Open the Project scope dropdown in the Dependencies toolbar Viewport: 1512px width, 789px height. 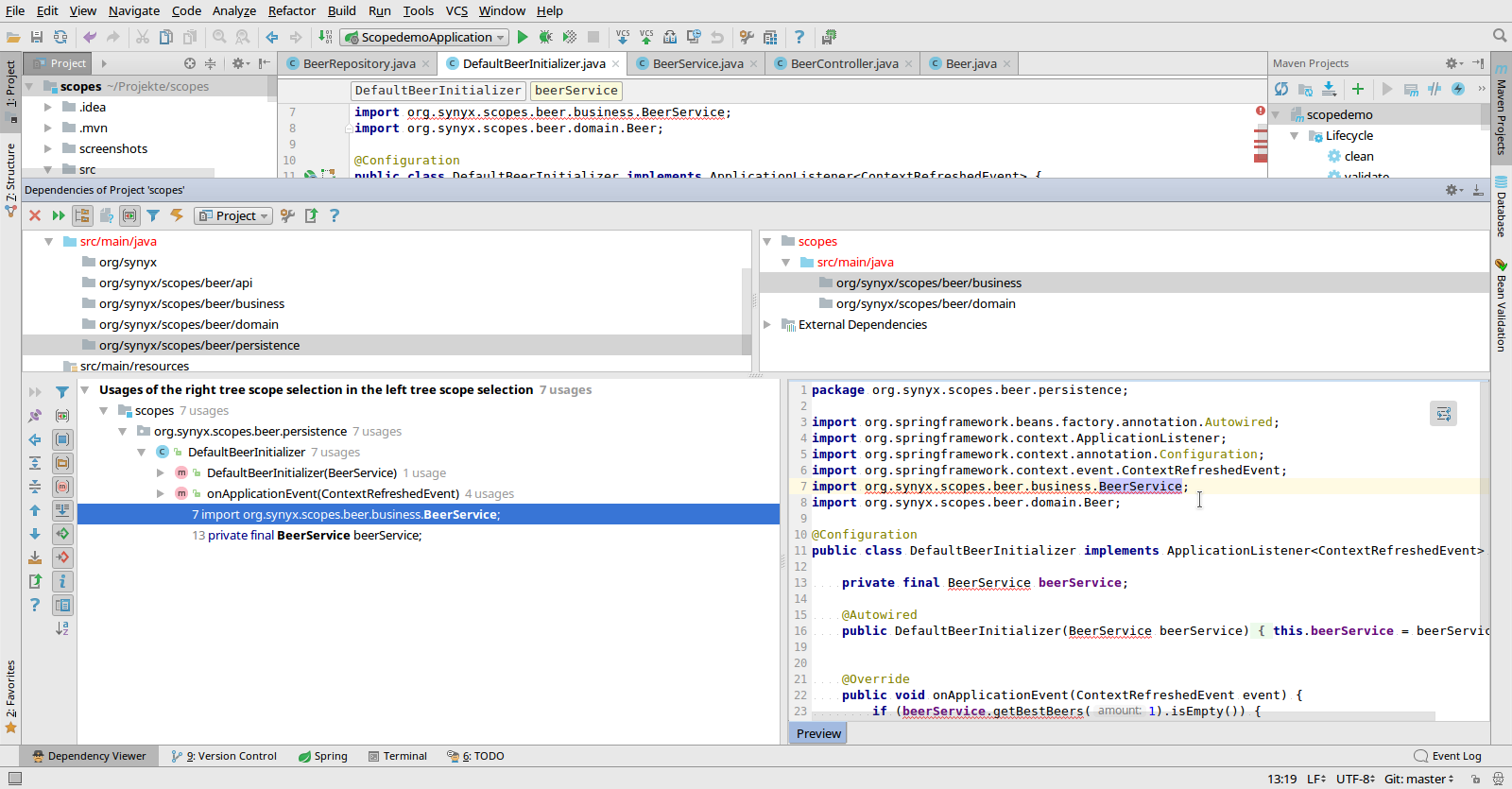tap(233, 215)
